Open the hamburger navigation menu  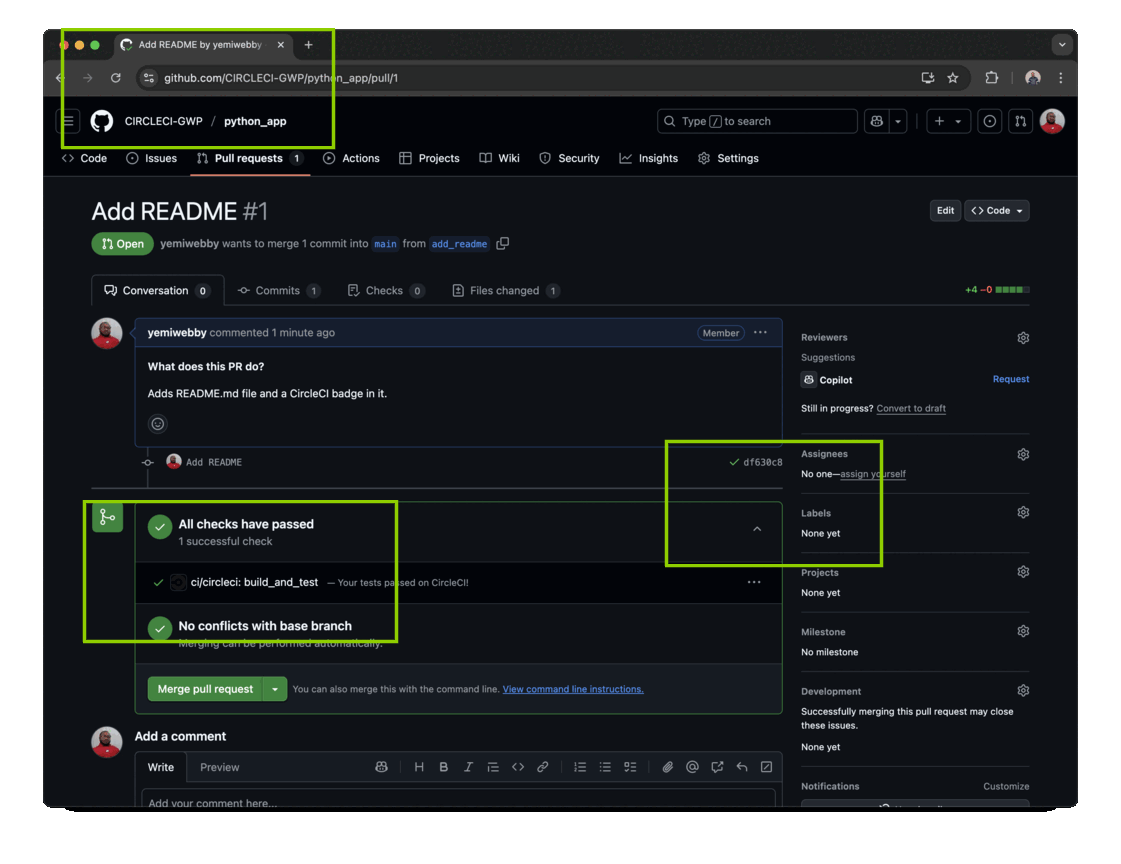(x=68, y=121)
